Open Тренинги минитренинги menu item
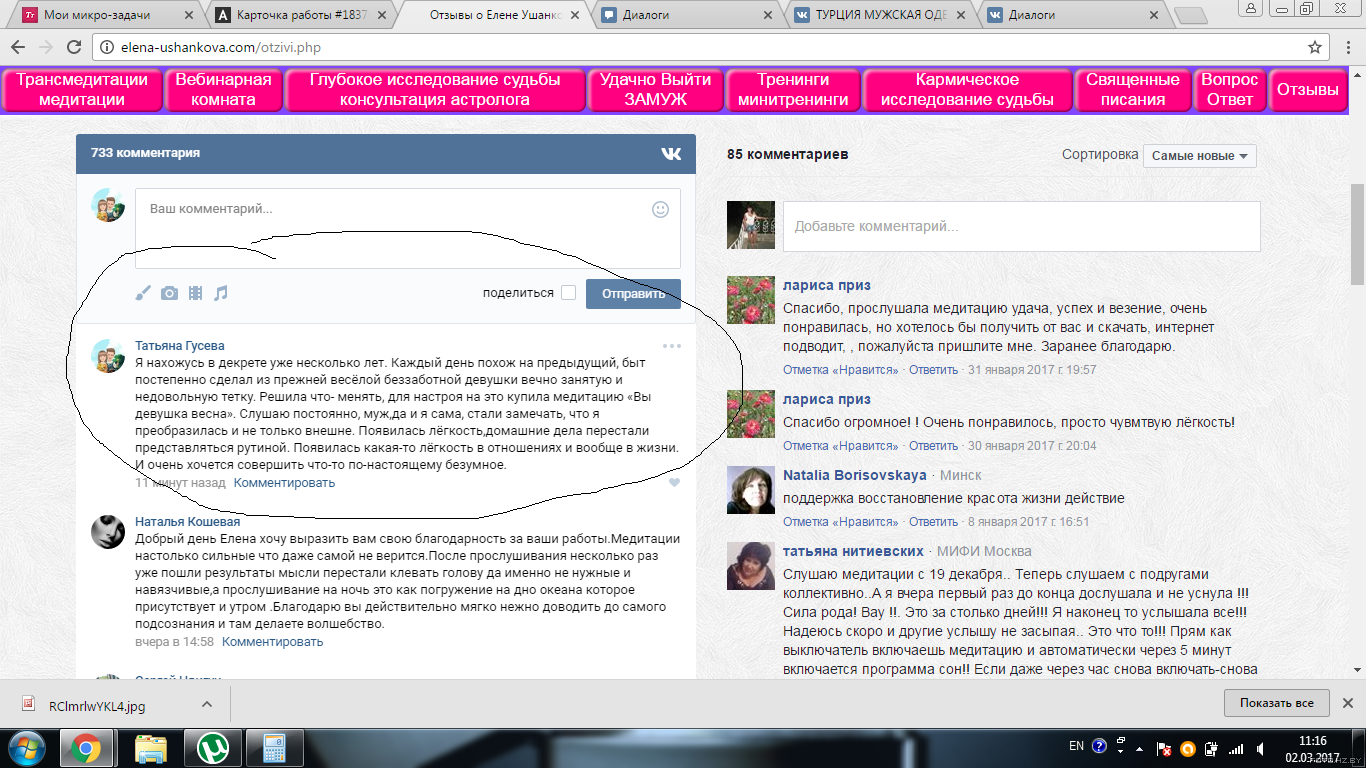The image size is (1366, 768). point(793,89)
